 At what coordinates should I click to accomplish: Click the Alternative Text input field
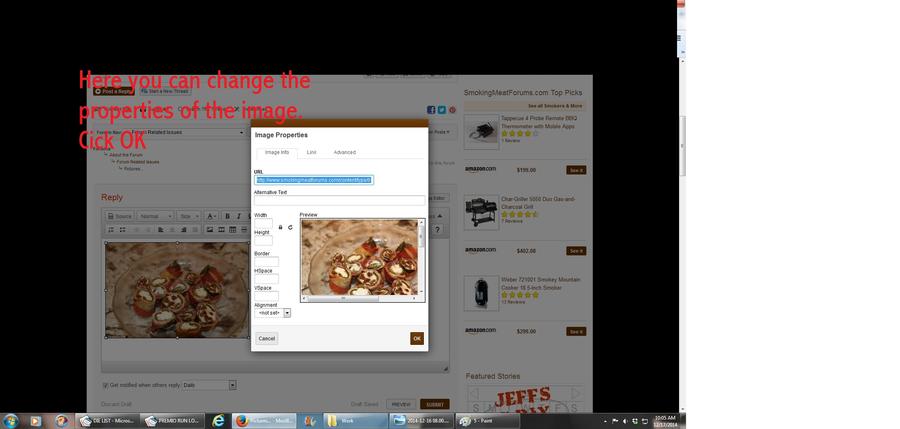pos(339,200)
